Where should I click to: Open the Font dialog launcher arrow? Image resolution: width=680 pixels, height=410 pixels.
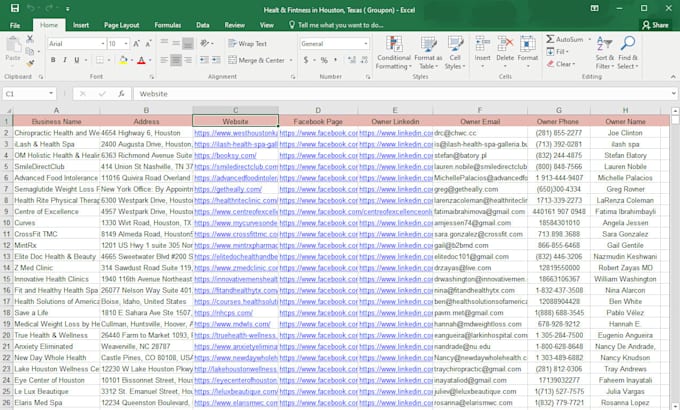[x=152, y=77]
